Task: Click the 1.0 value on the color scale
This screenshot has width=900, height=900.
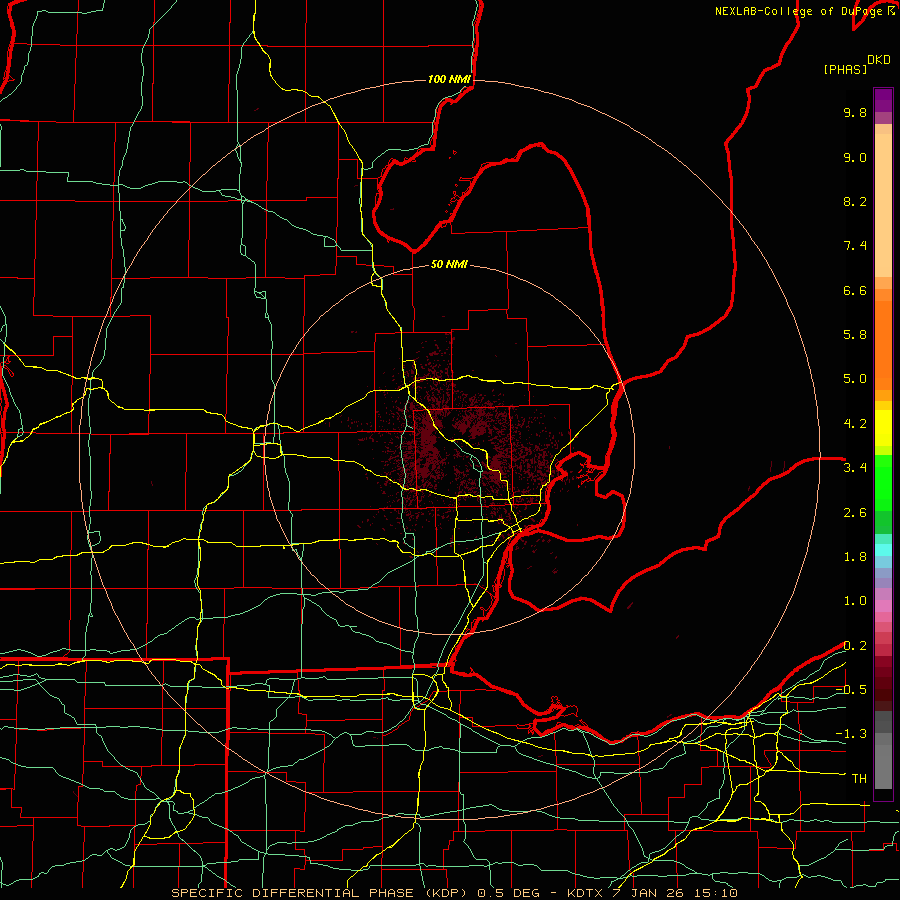Action: (x=855, y=601)
